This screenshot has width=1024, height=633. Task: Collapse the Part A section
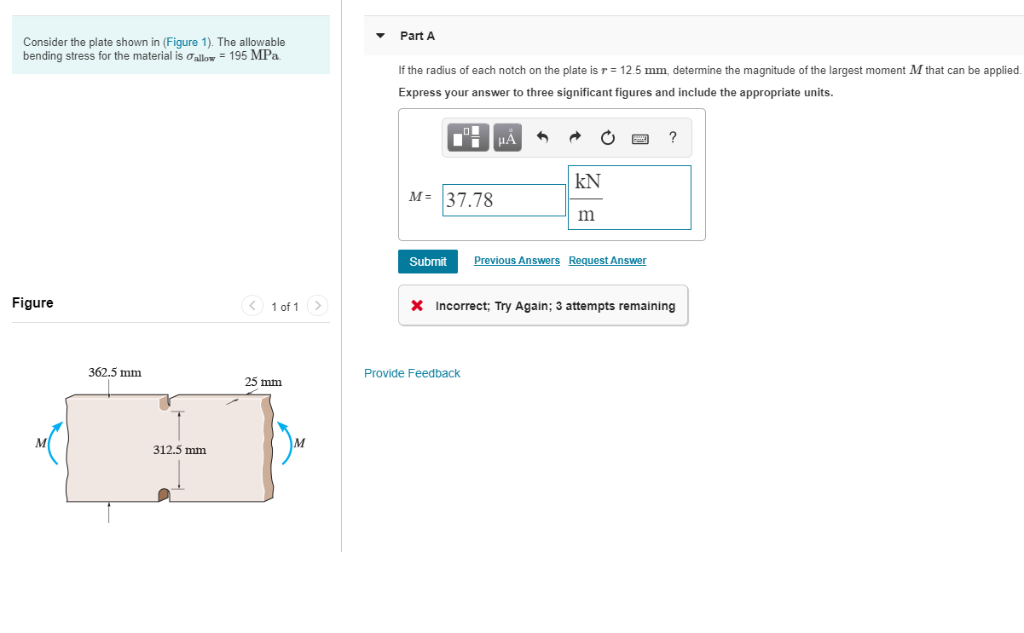tap(381, 36)
